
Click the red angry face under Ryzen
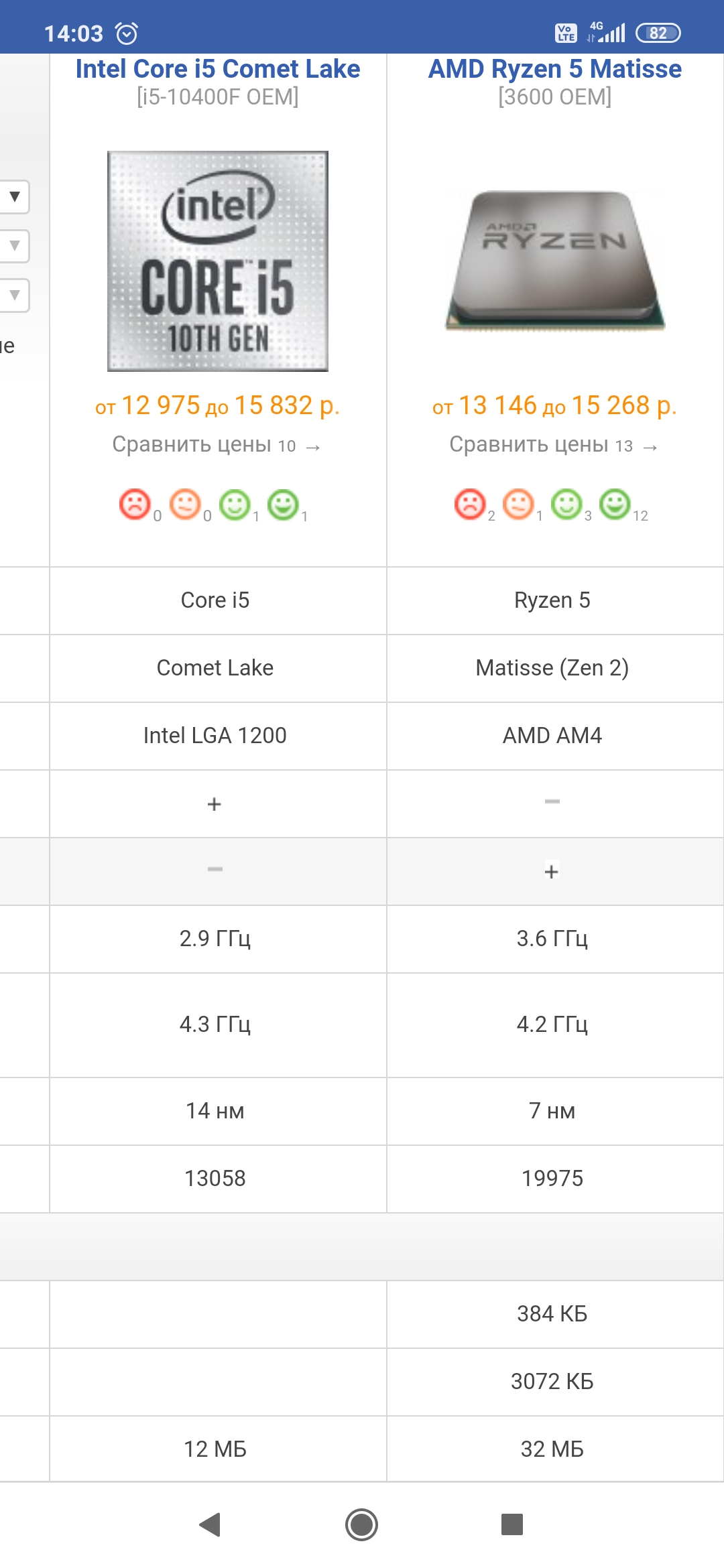470,504
